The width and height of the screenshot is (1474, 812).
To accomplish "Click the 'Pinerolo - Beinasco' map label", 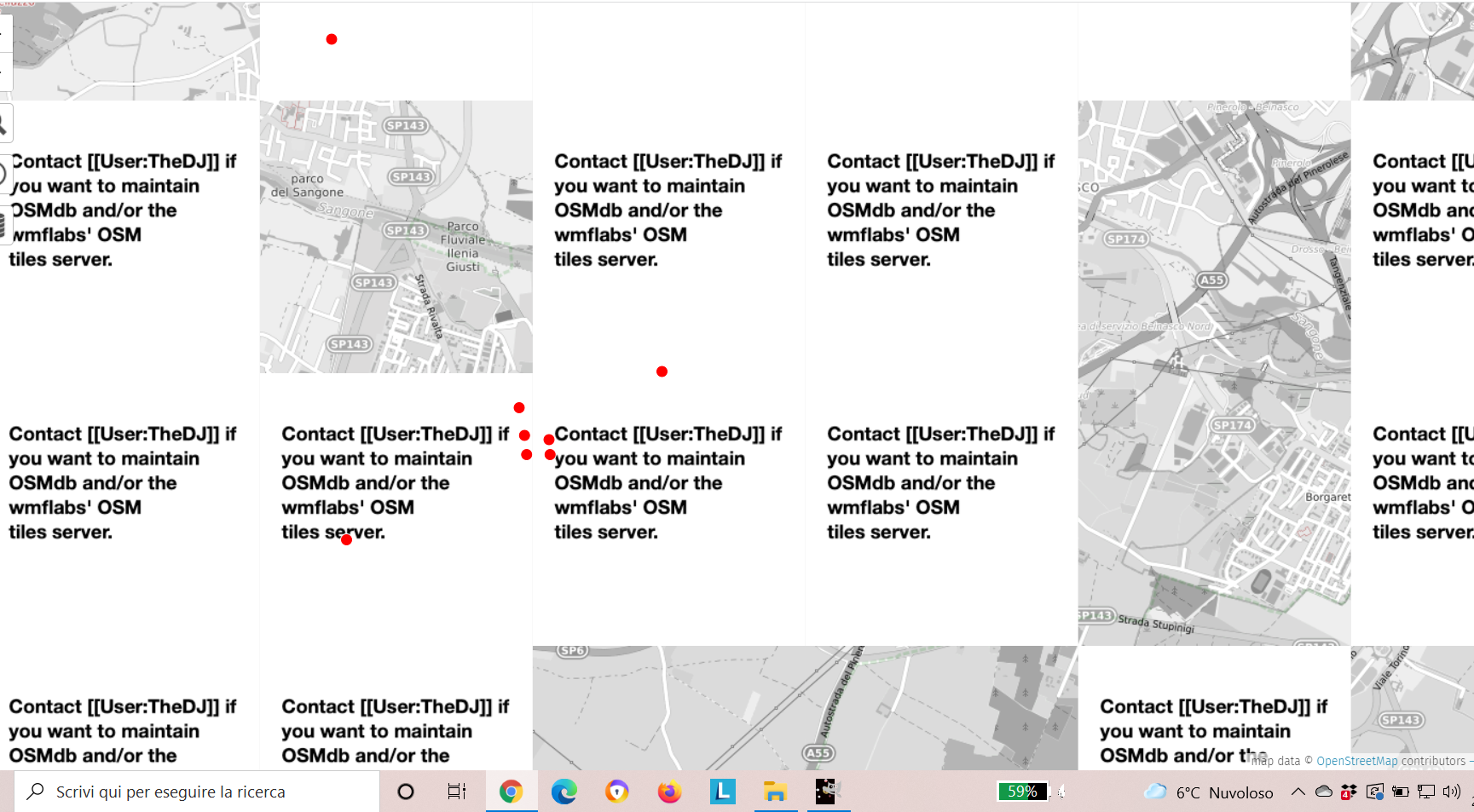I will pyautogui.click(x=1253, y=107).
